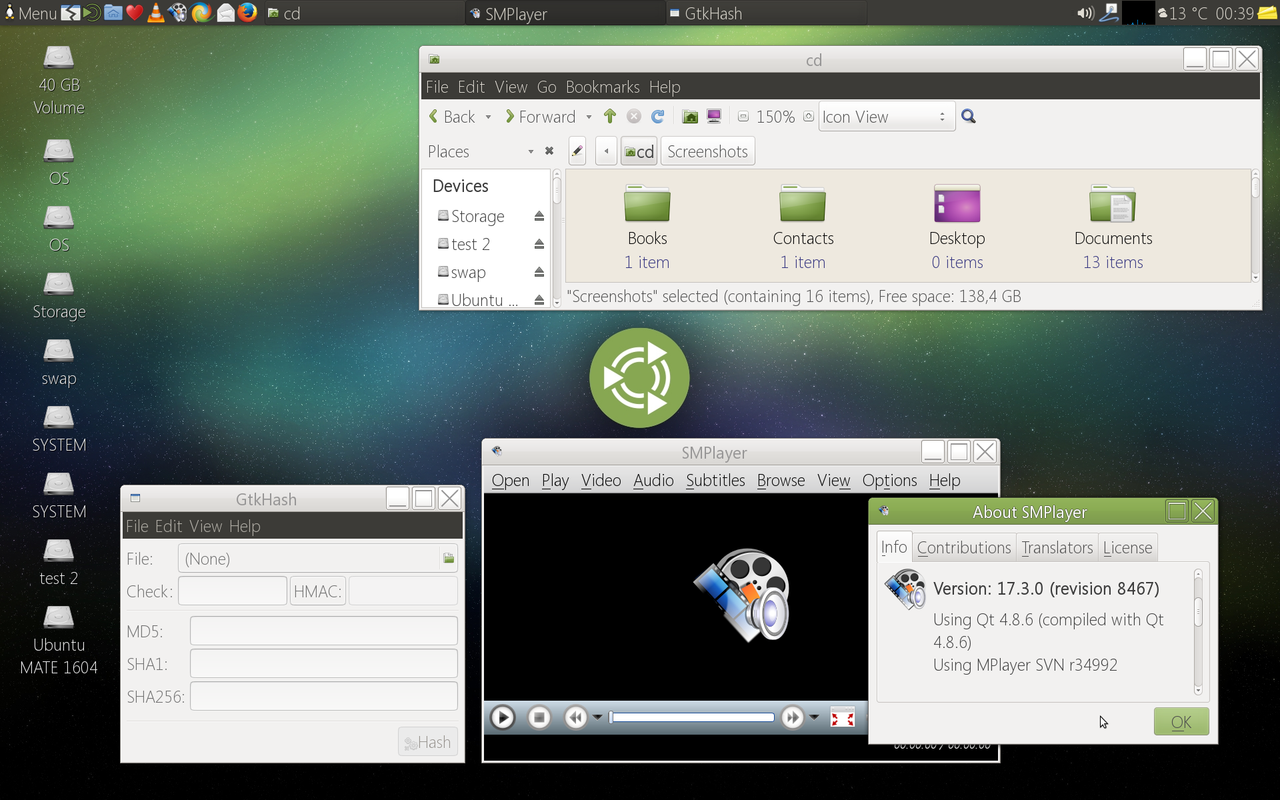Open the GtkHash View menu
The width and height of the screenshot is (1280, 800).
[205, 526]
